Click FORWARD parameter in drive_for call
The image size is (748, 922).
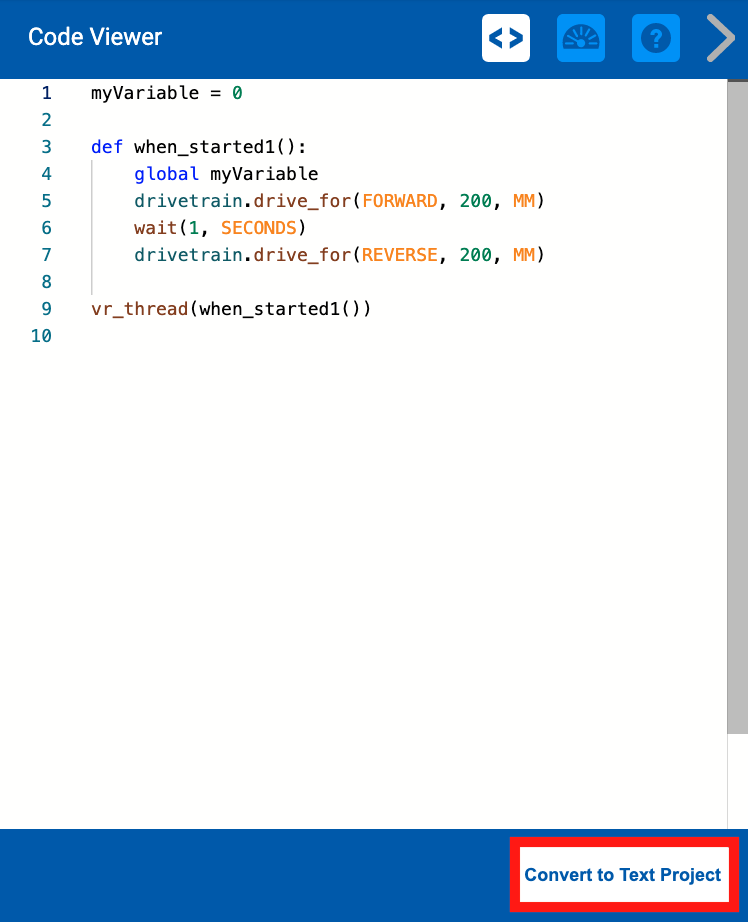tap(399, 201)
